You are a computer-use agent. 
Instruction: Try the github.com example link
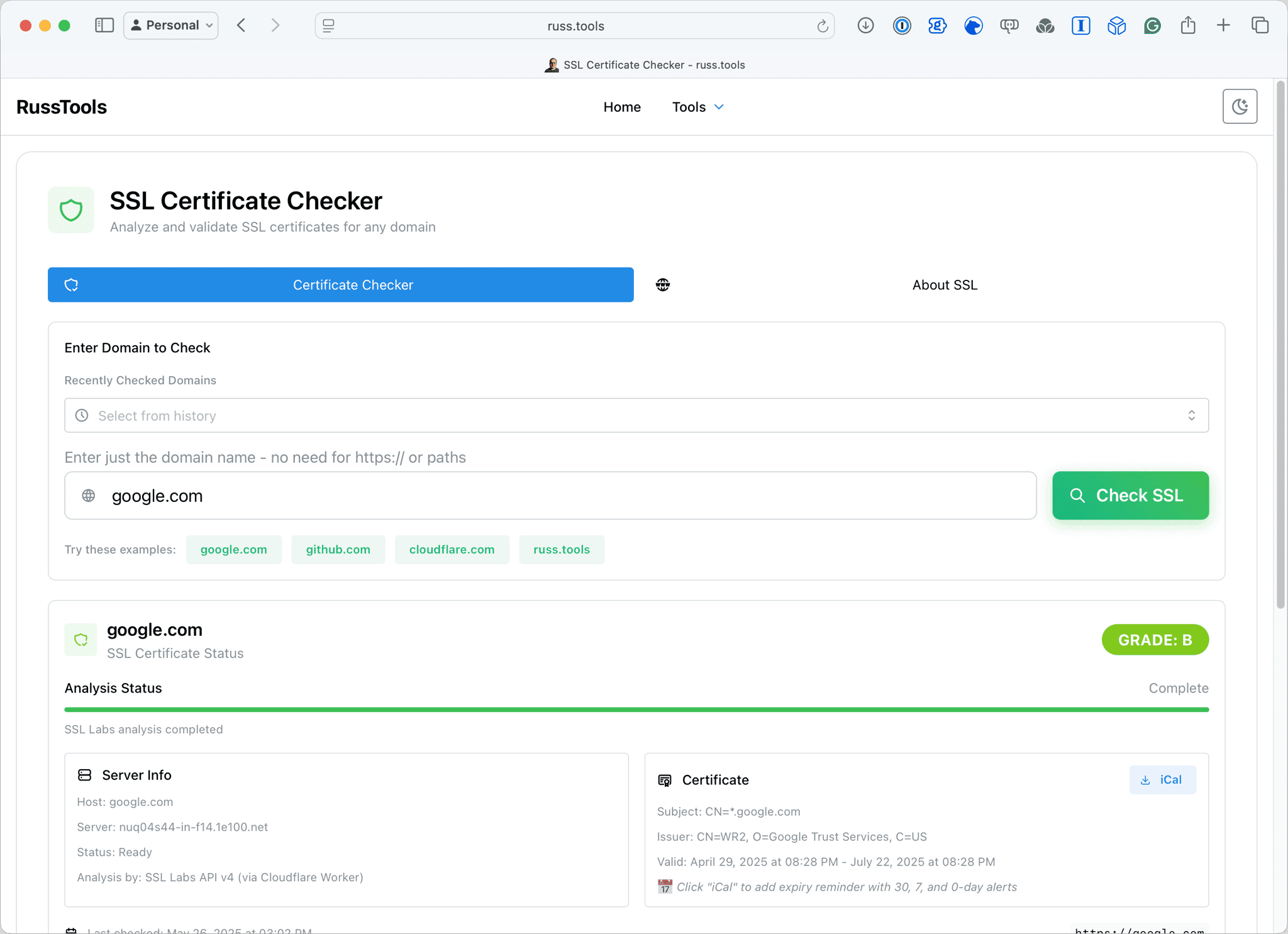coord(338,549)
